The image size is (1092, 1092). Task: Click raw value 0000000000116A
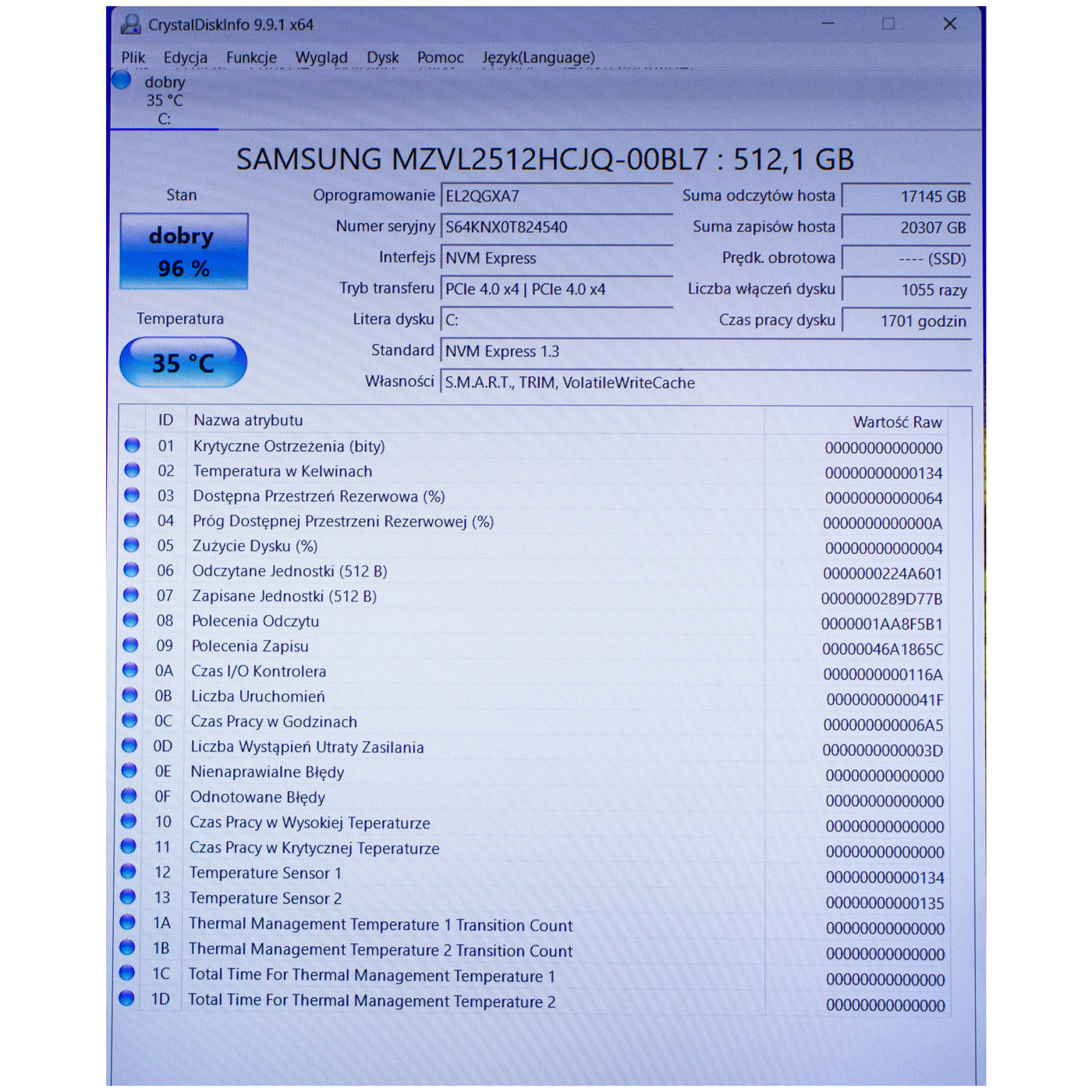click(883, 674)
